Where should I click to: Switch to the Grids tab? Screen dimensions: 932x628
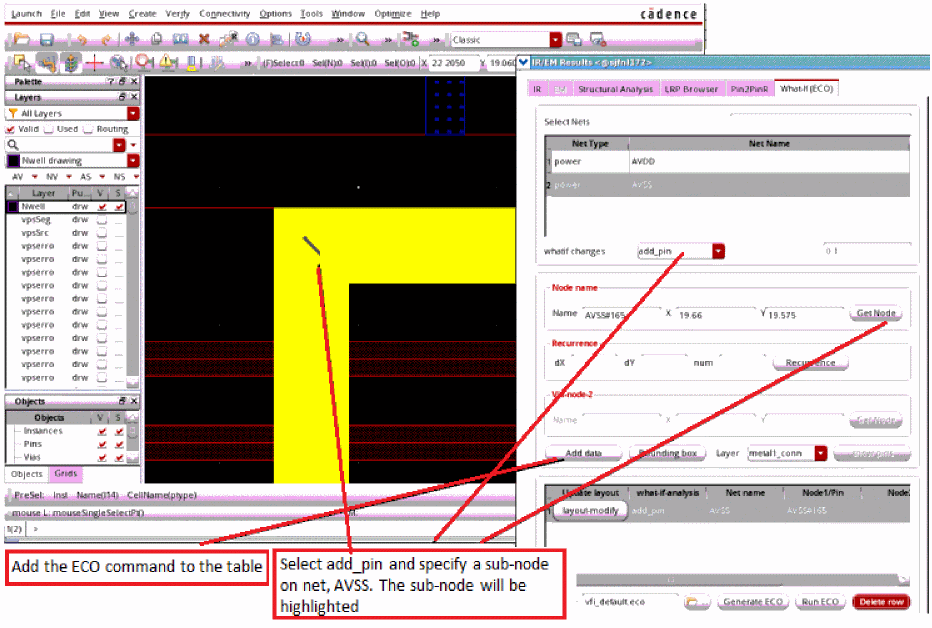(x=65, y=474)
